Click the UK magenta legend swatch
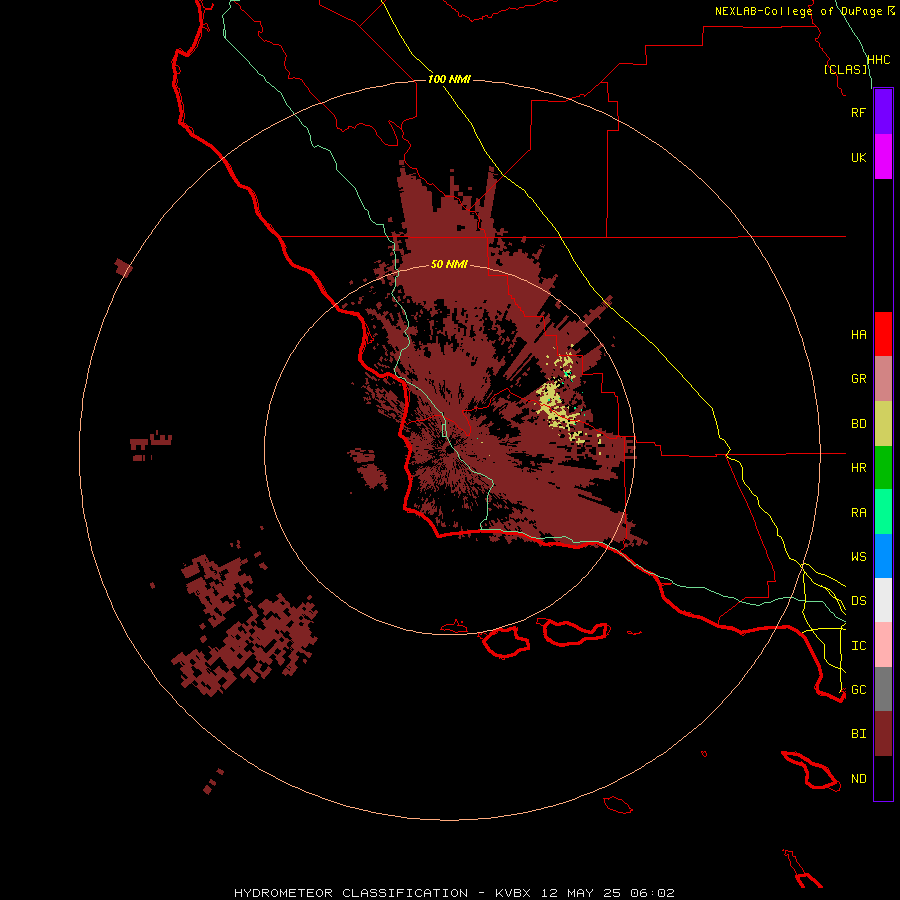Image resolution: width=900 pixels, height=900 pixels. [x=883, y=157]
